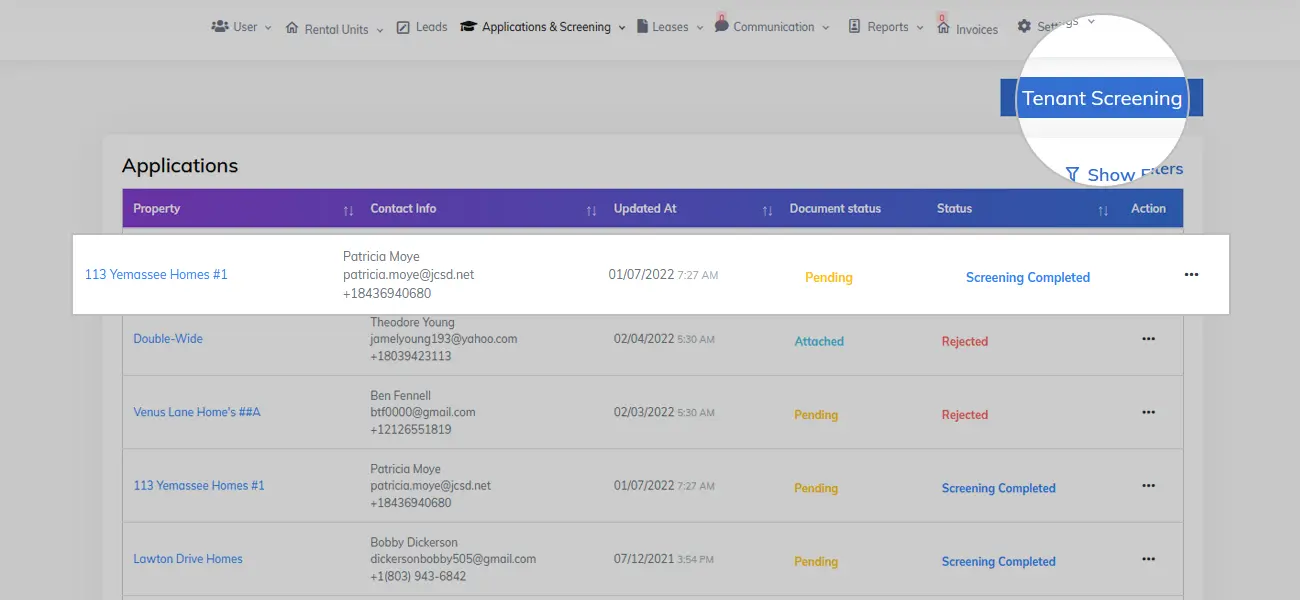Click the Tenant Screening button
The height and width of the screenshot is (600, 1300).
coord(1100,97)
